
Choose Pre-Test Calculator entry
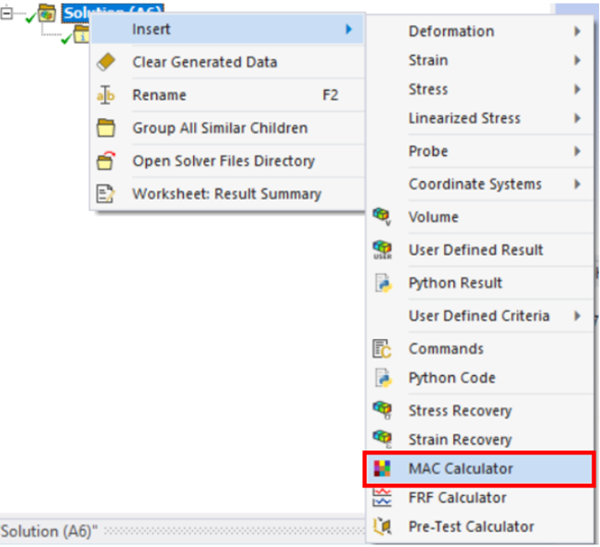pyautogui.click(x=480, y=527)
